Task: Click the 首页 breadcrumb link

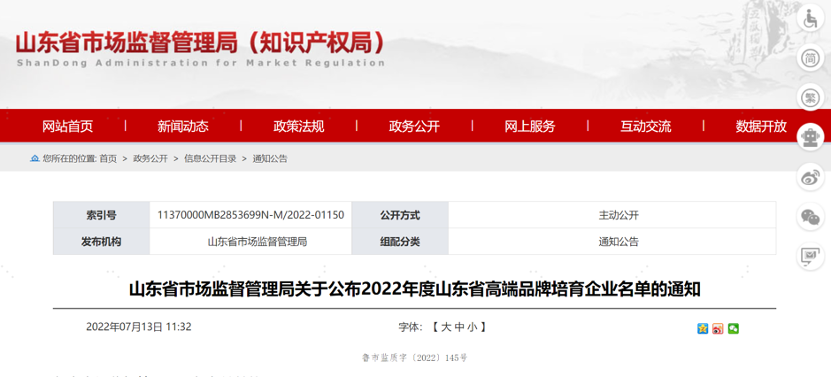Action: (108, 159)
